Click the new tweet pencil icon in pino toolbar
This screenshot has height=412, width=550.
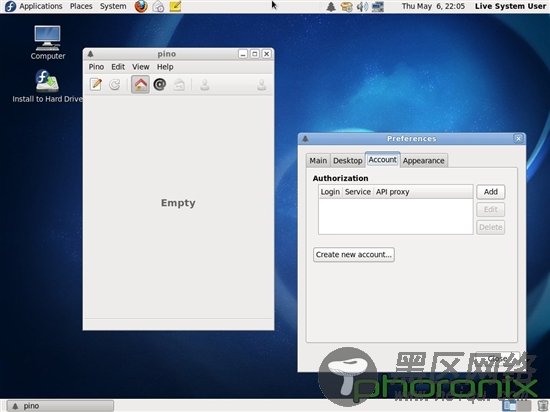coord(96,85)
